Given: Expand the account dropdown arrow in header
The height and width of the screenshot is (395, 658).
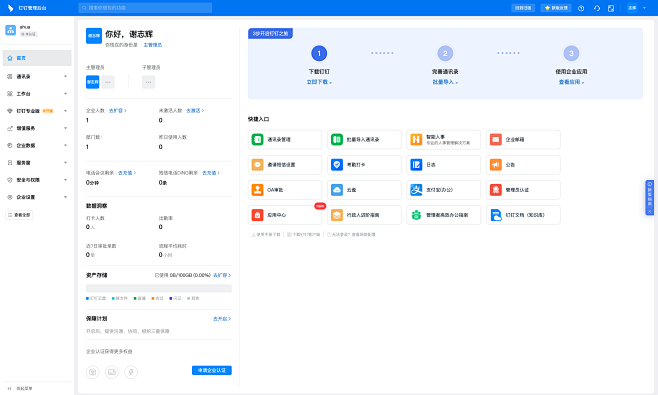Looking at the screenshot, I should [x=645, y=8].
